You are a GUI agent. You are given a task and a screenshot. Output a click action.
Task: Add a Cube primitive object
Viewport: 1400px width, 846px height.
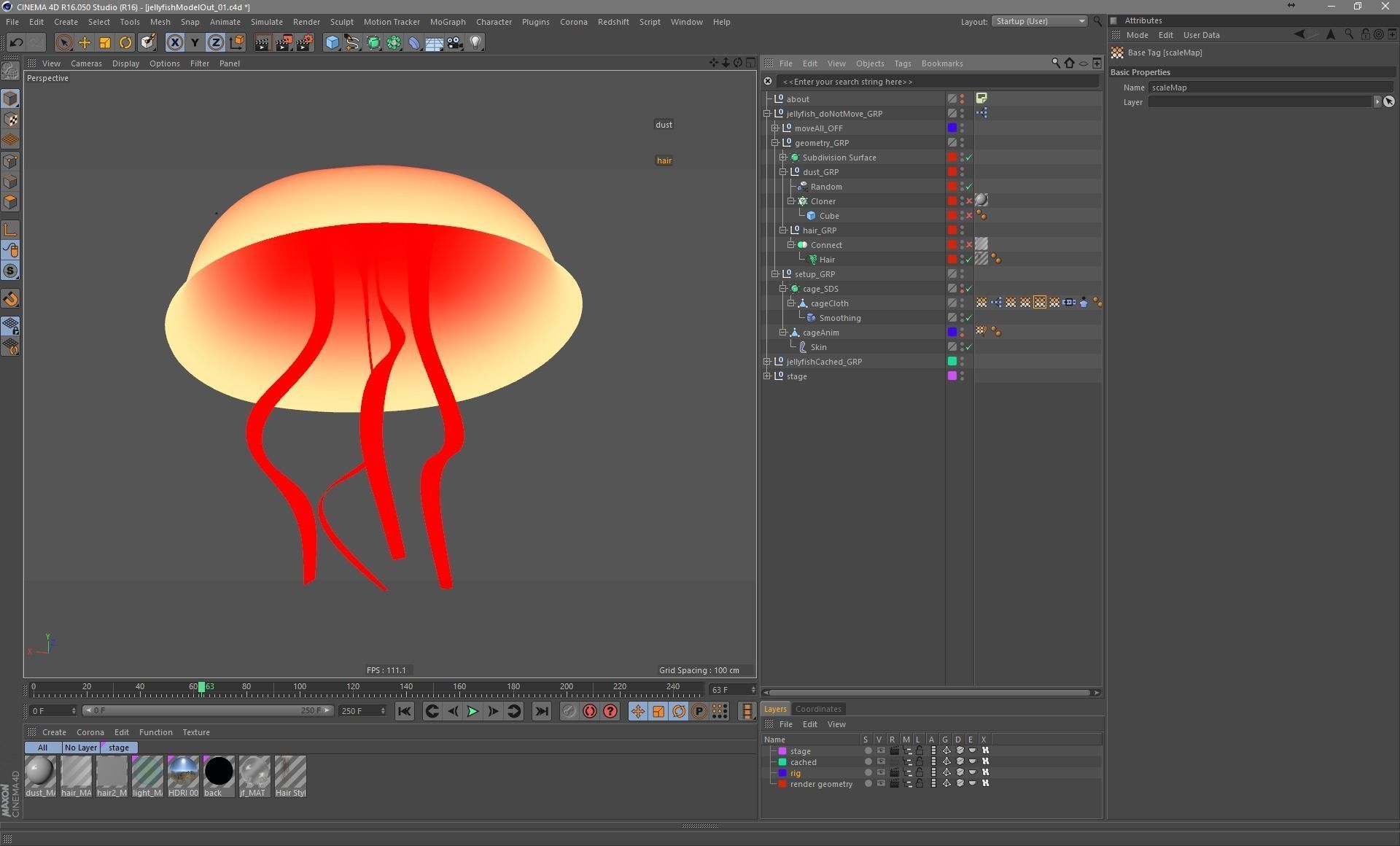coord(332,42)
